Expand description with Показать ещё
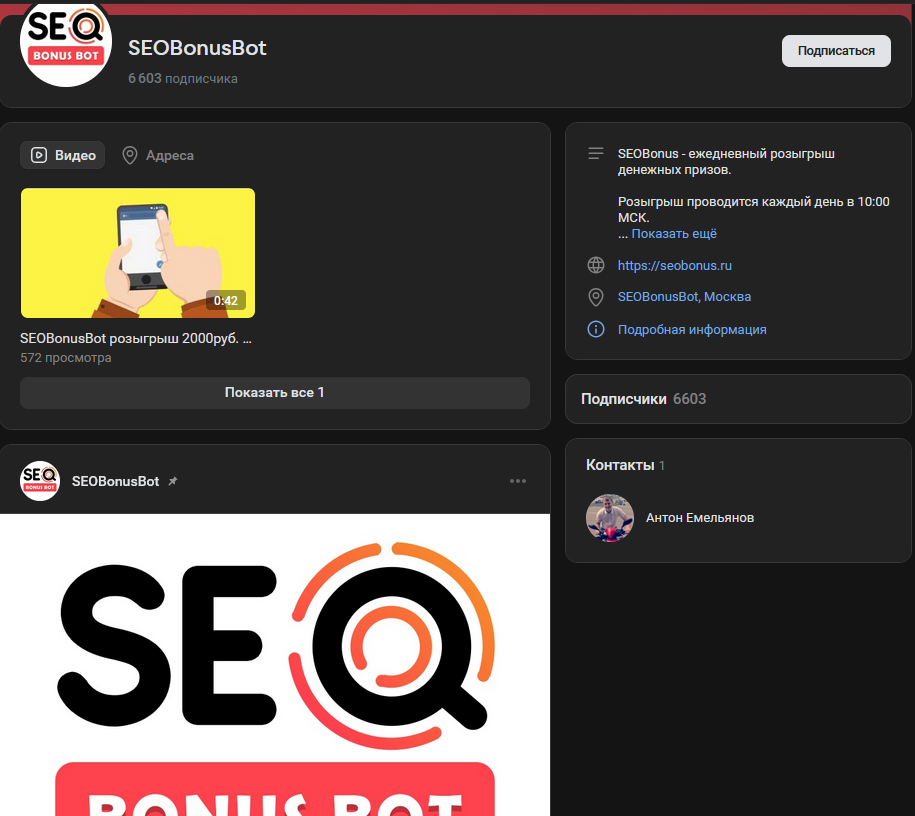 [674, 233]
